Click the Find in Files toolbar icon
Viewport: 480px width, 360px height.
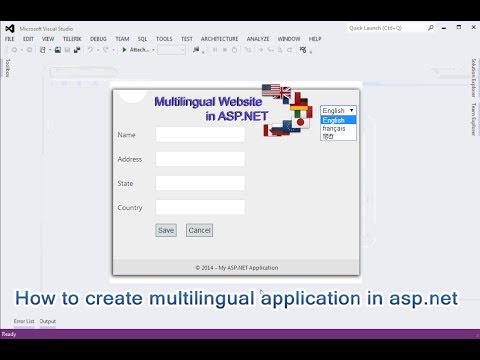point(196,50)
